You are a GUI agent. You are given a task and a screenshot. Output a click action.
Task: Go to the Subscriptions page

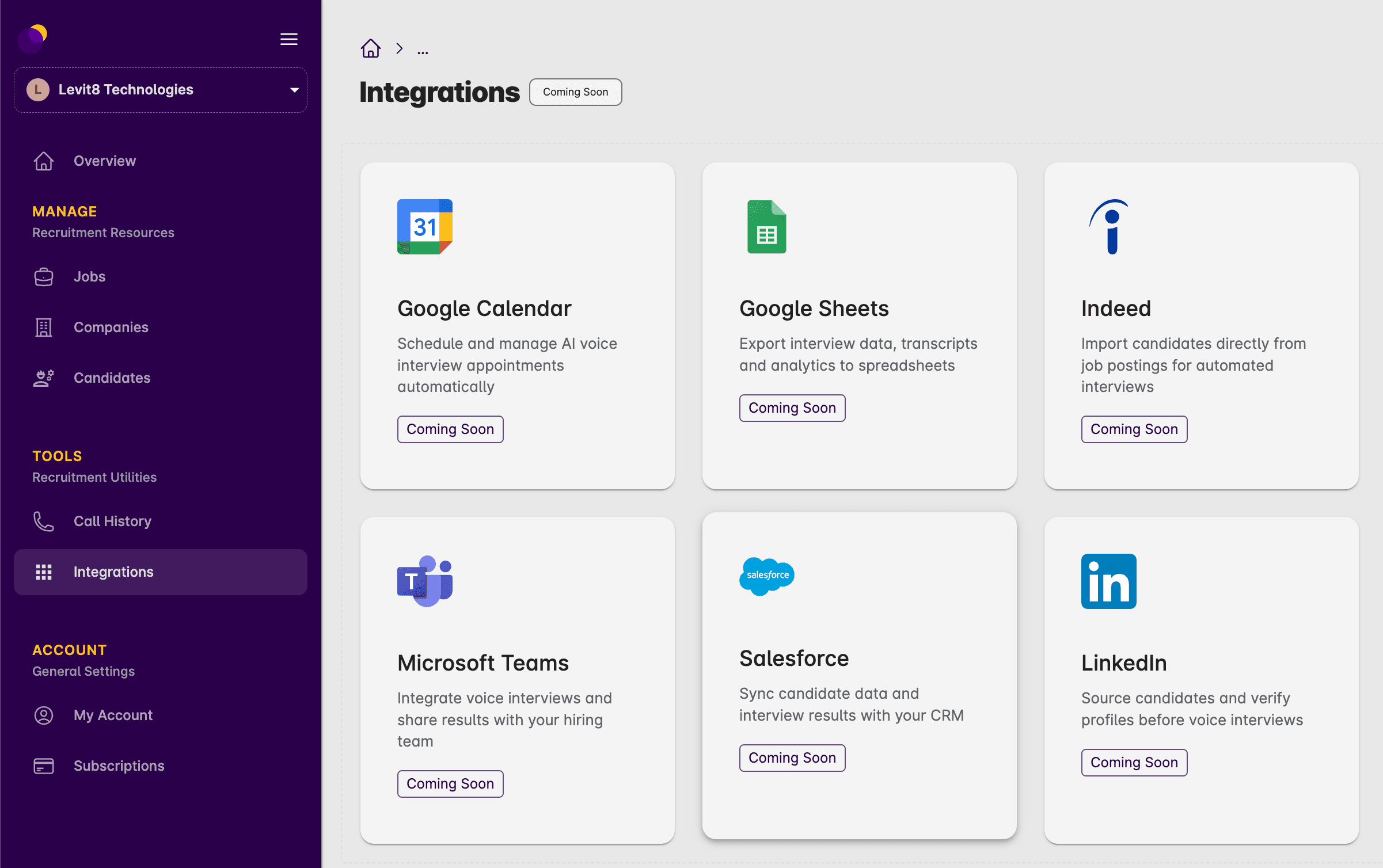click(x=119, y=766)
